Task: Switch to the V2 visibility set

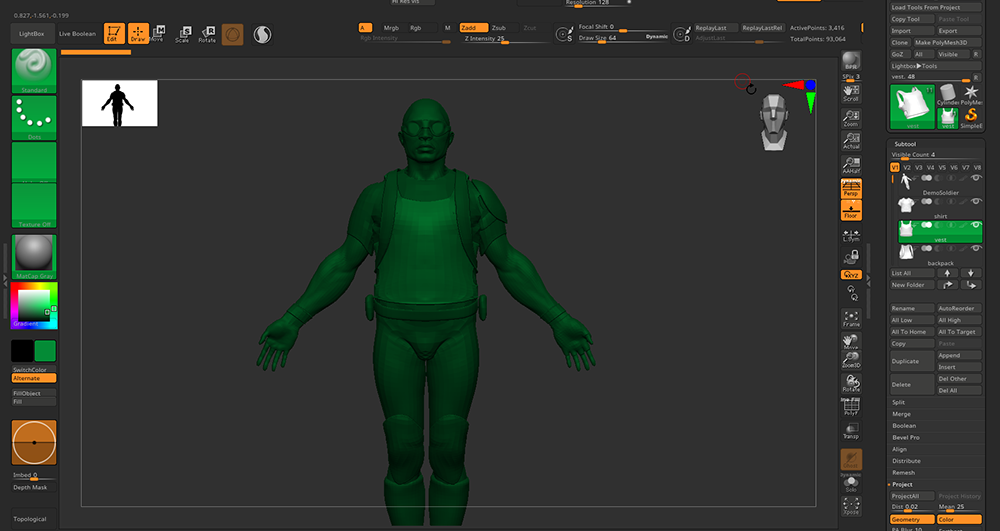Action: [907, 167]
